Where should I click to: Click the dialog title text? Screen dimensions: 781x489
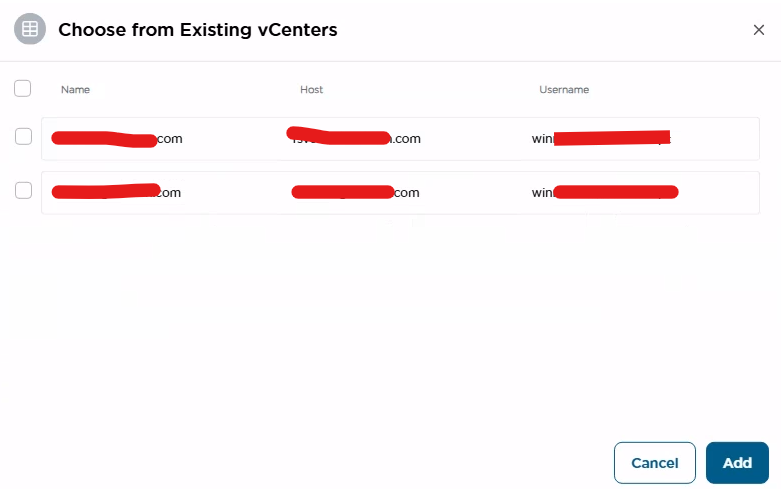pos(197,30)
